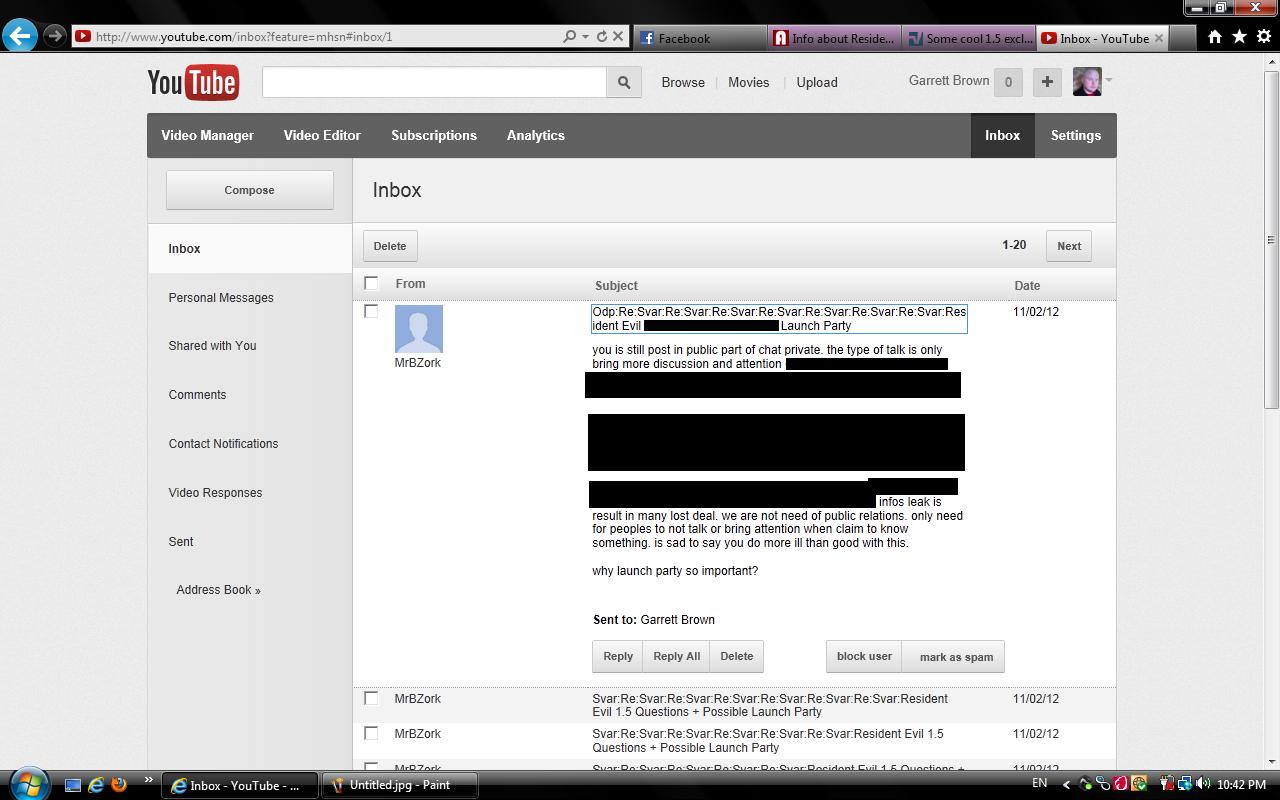The width and height of the screenshot is (1280, 800).
Task: Open the Video Editor tab
Action: pos(322,135)
